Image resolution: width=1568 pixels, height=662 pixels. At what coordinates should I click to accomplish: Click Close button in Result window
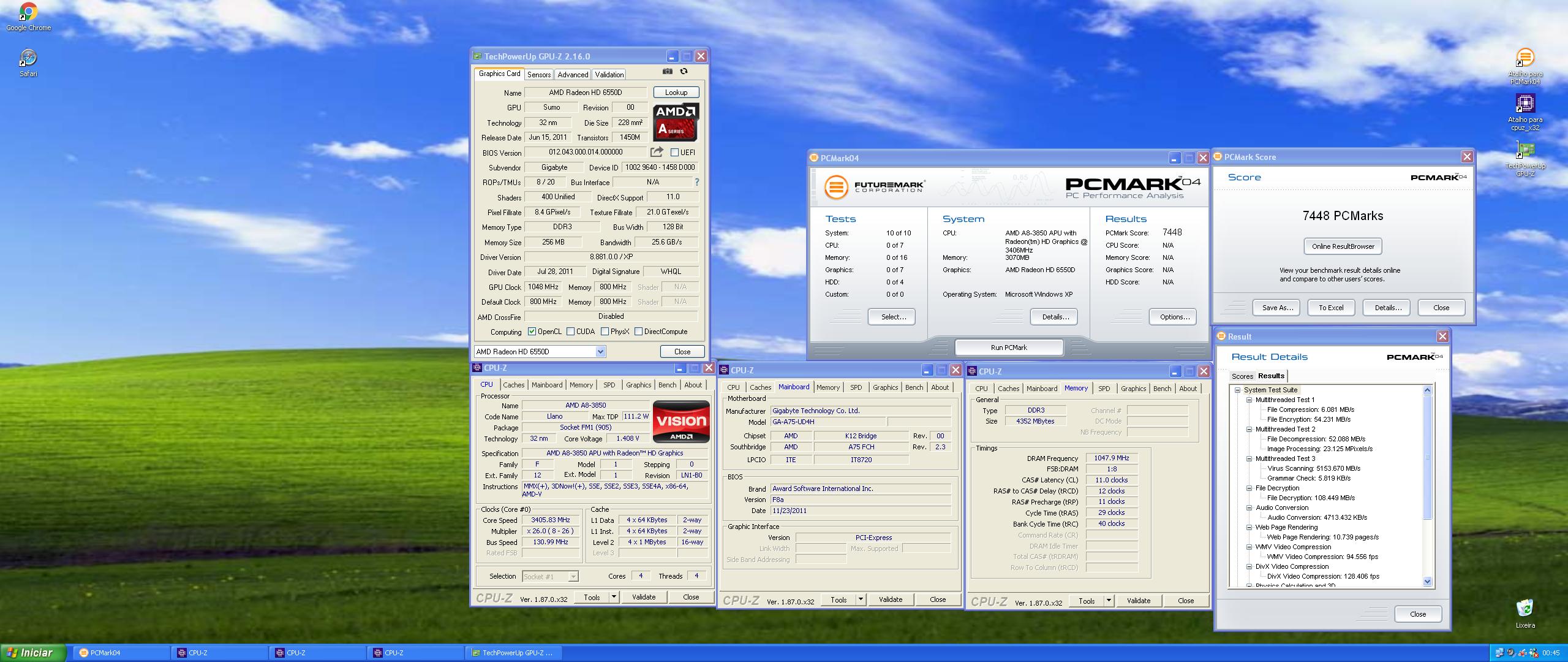pyautogui.click(x=1418, y=614)
